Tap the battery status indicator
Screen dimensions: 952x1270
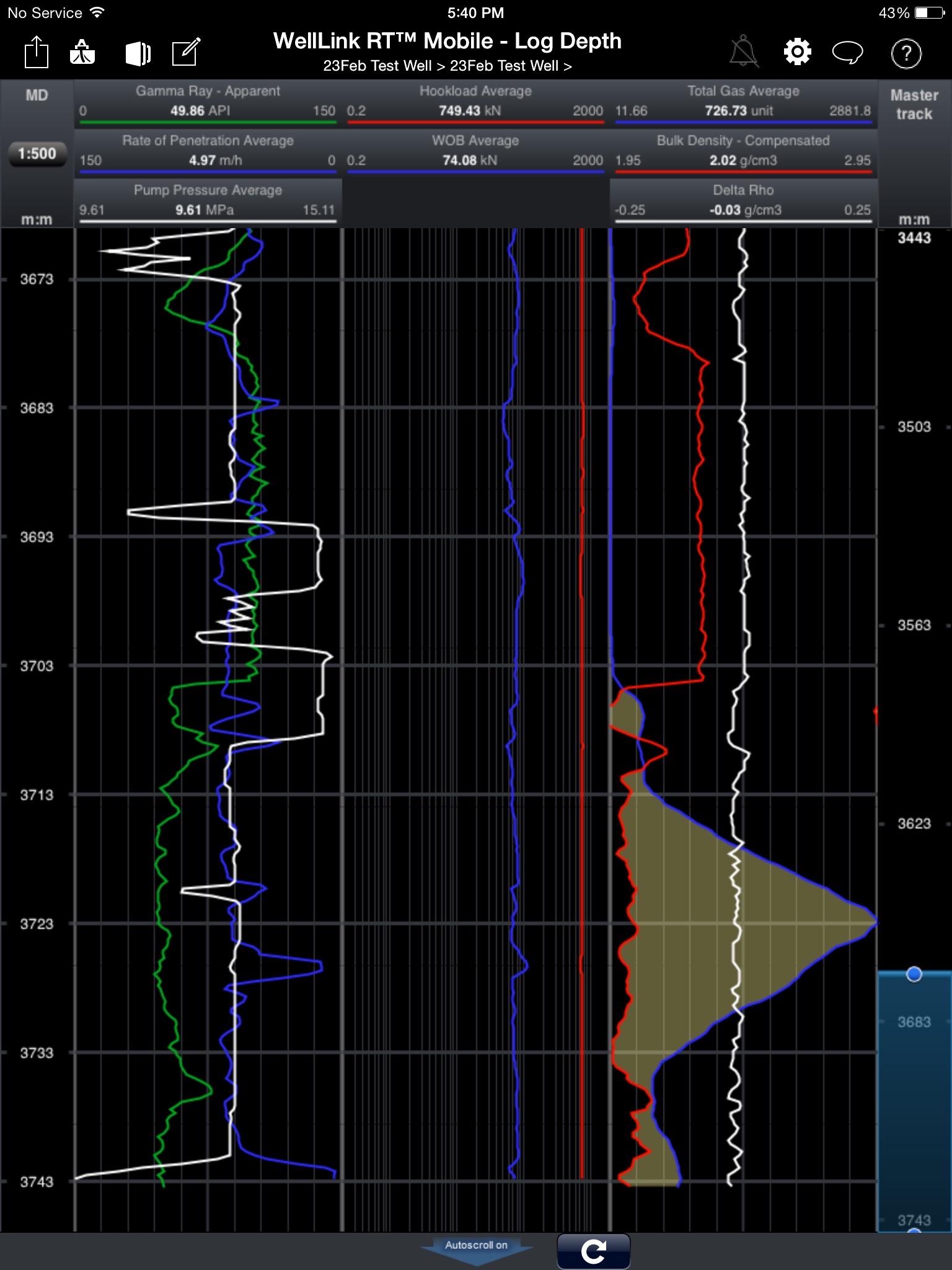point(929,12)
